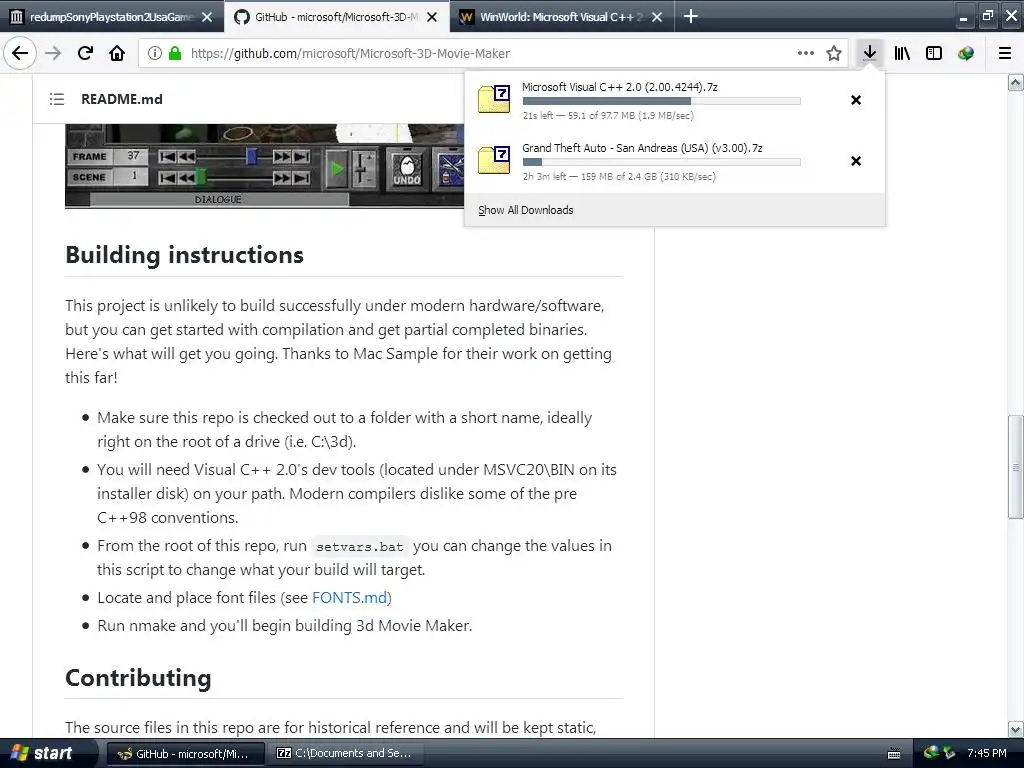Click the setvars.bat code text

[x=359, y=547]
